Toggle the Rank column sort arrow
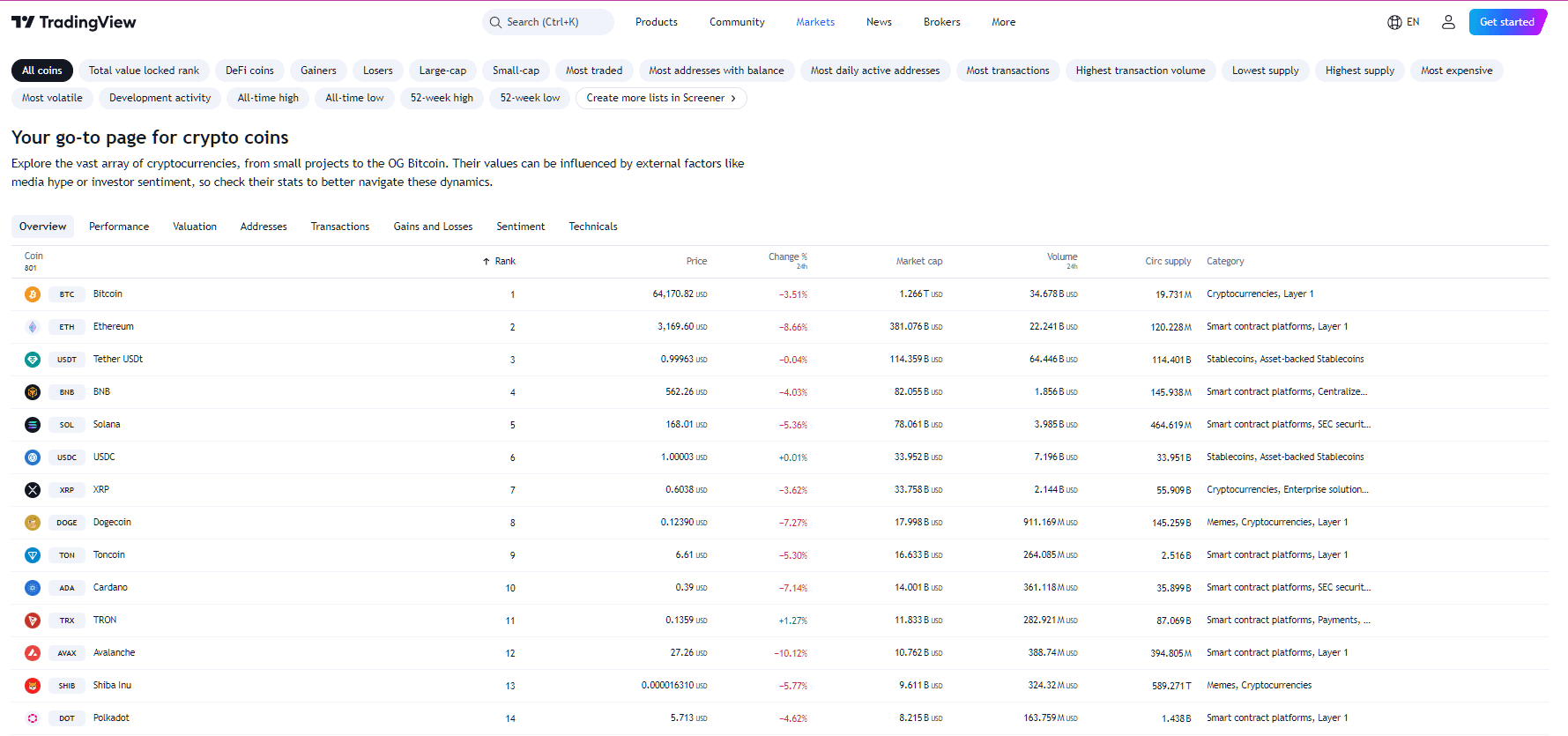 487,262
